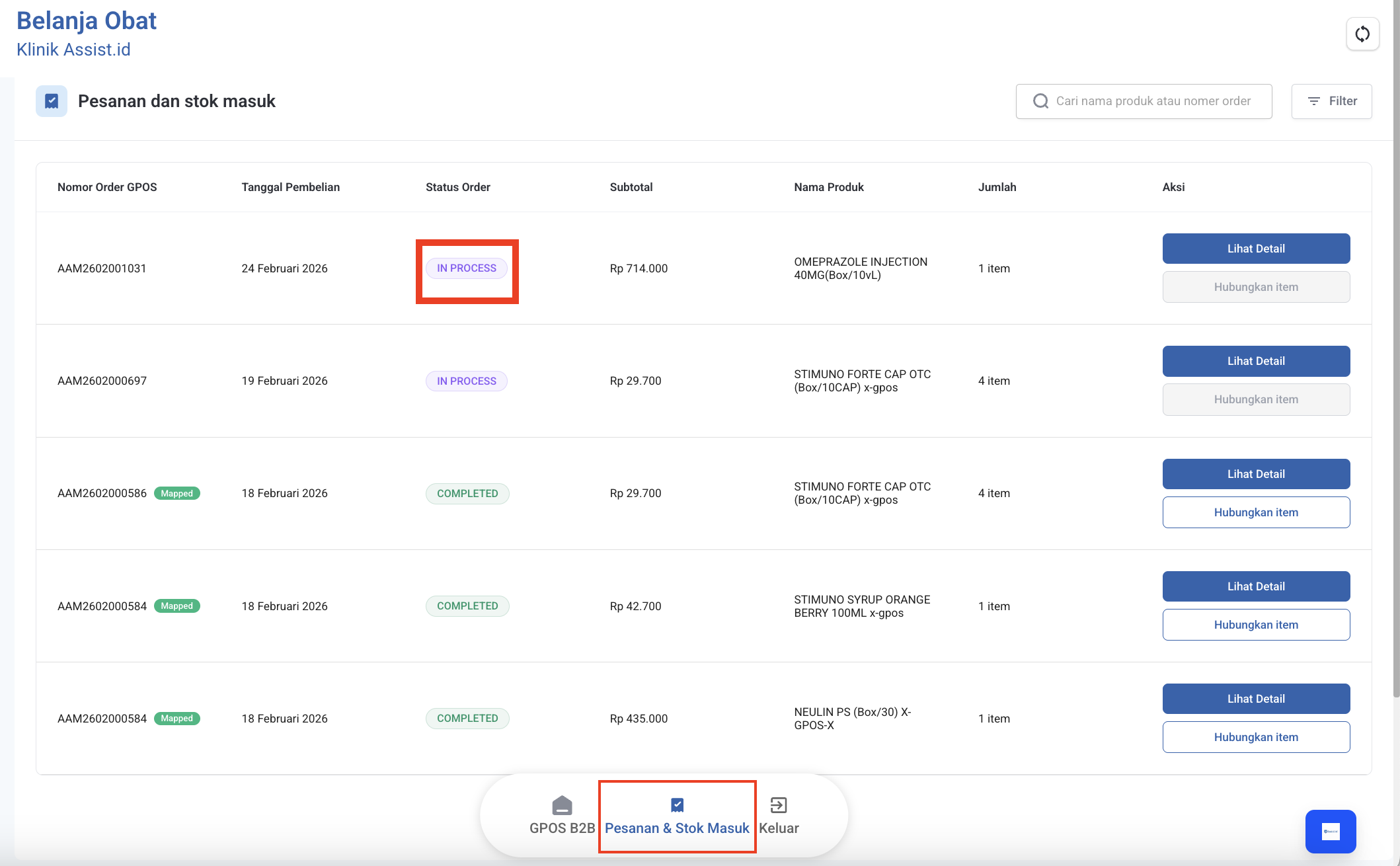Open Lihat Detail for NEULIN PS order
The width and height of the screenshot is (1400, 866).
[1255, 699]
